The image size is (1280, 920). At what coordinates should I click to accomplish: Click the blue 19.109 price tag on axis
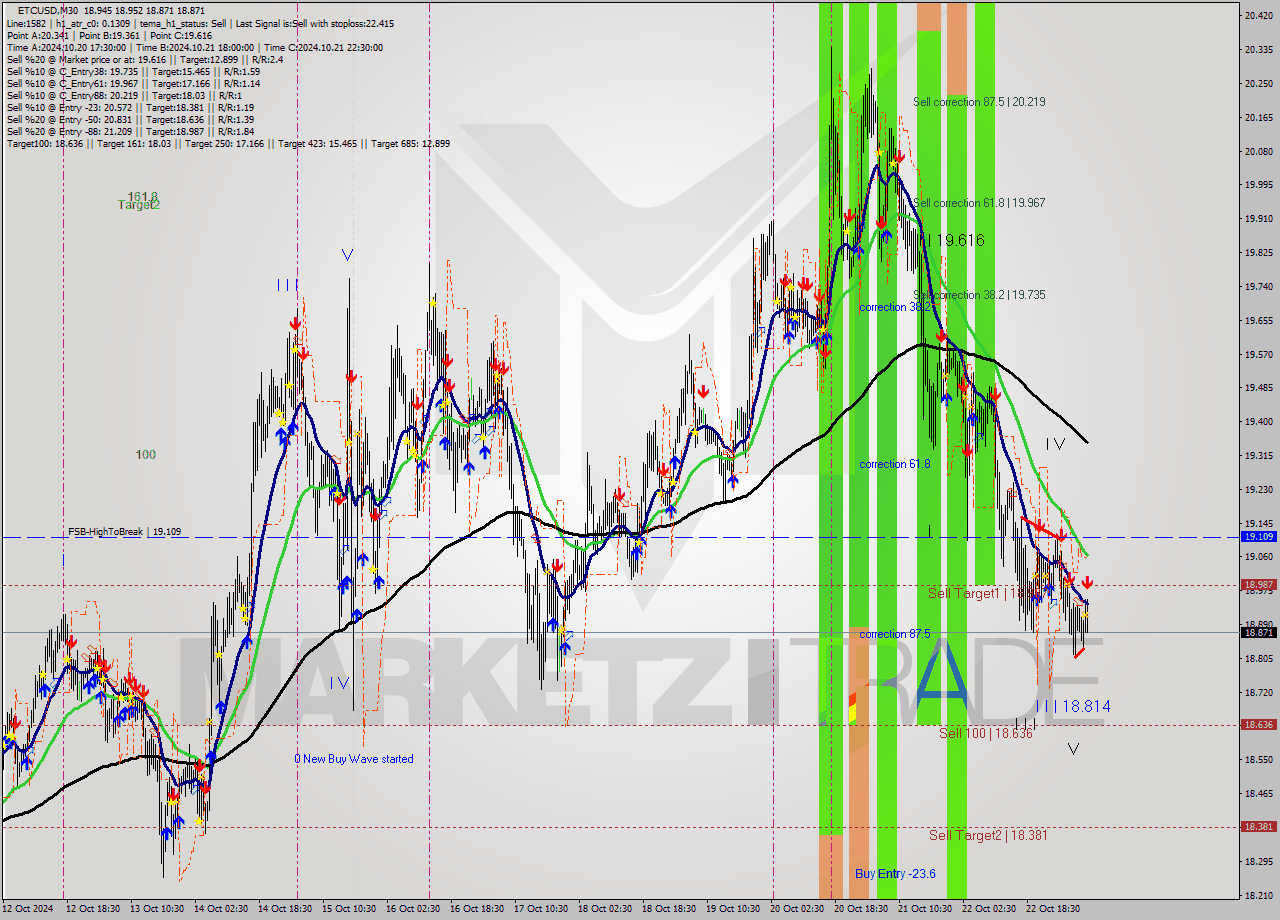[x=1258, y=537]
